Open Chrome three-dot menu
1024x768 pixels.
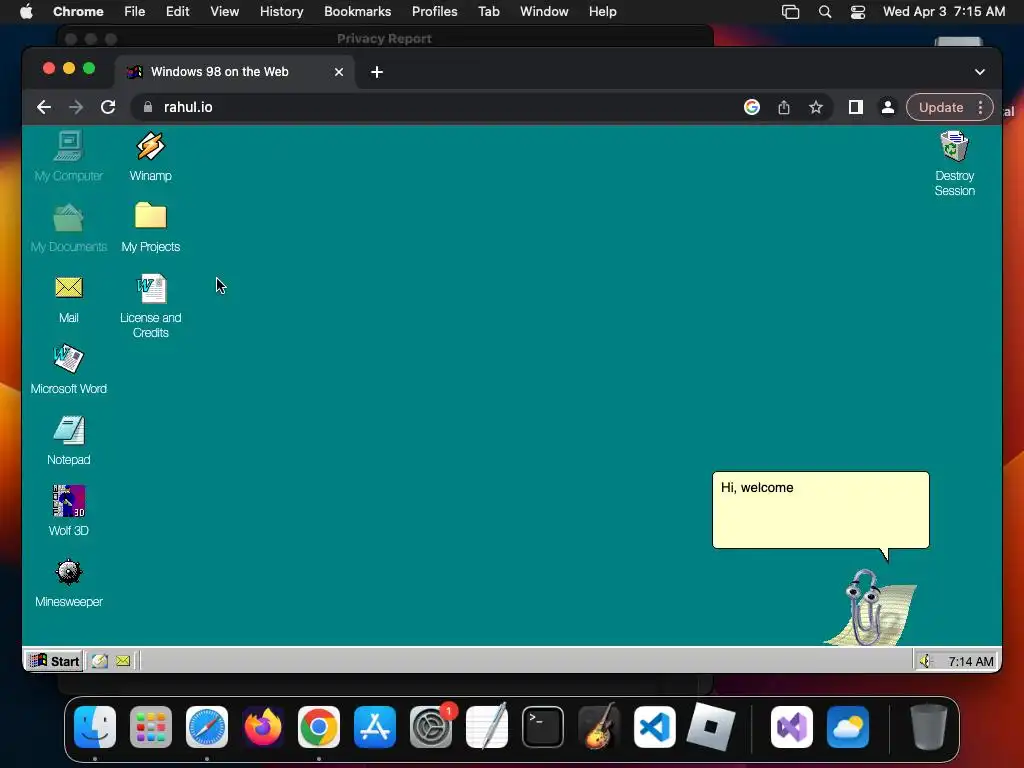click(980, 107)
